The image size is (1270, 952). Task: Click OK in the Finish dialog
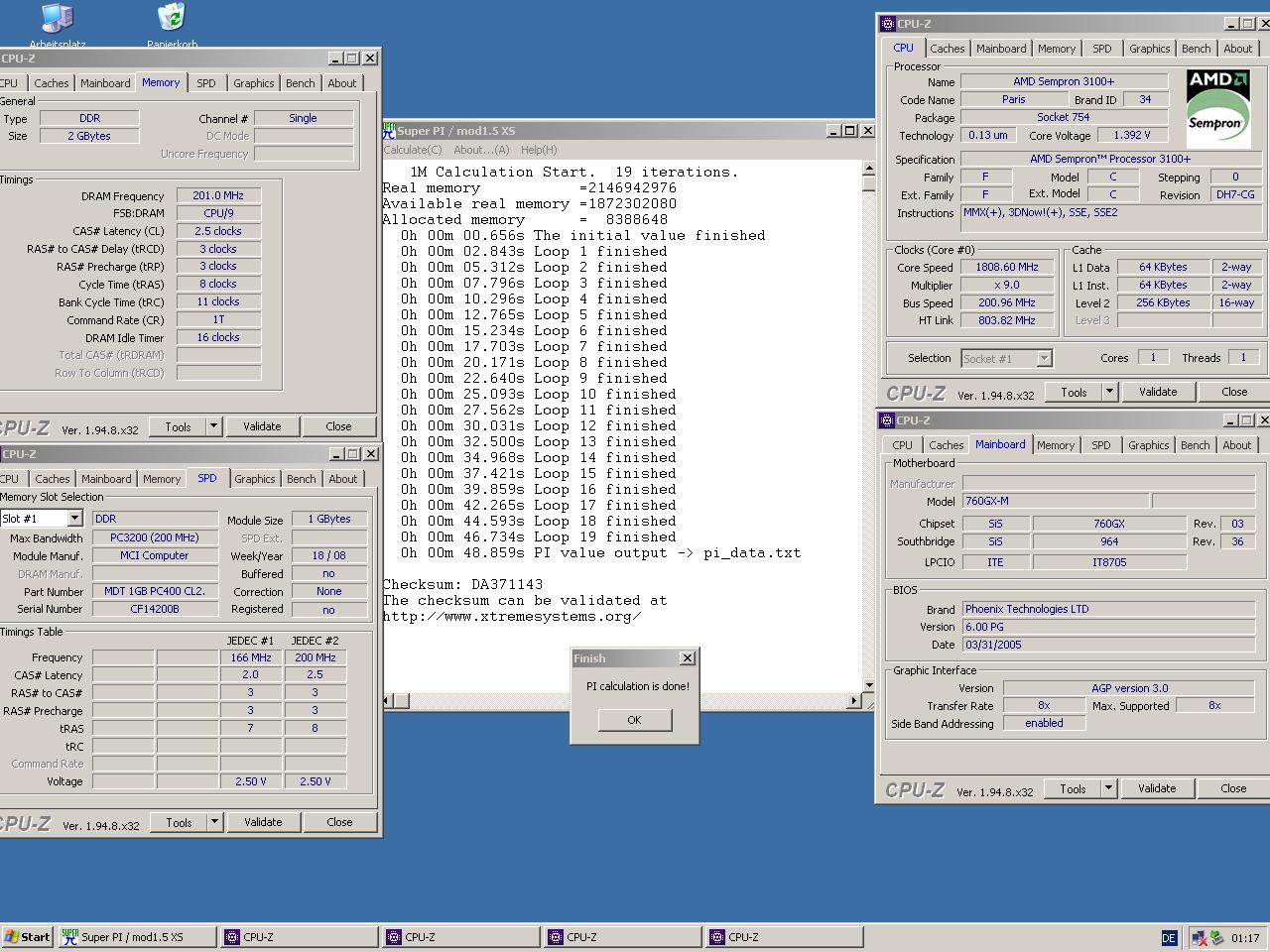point(635,720)
